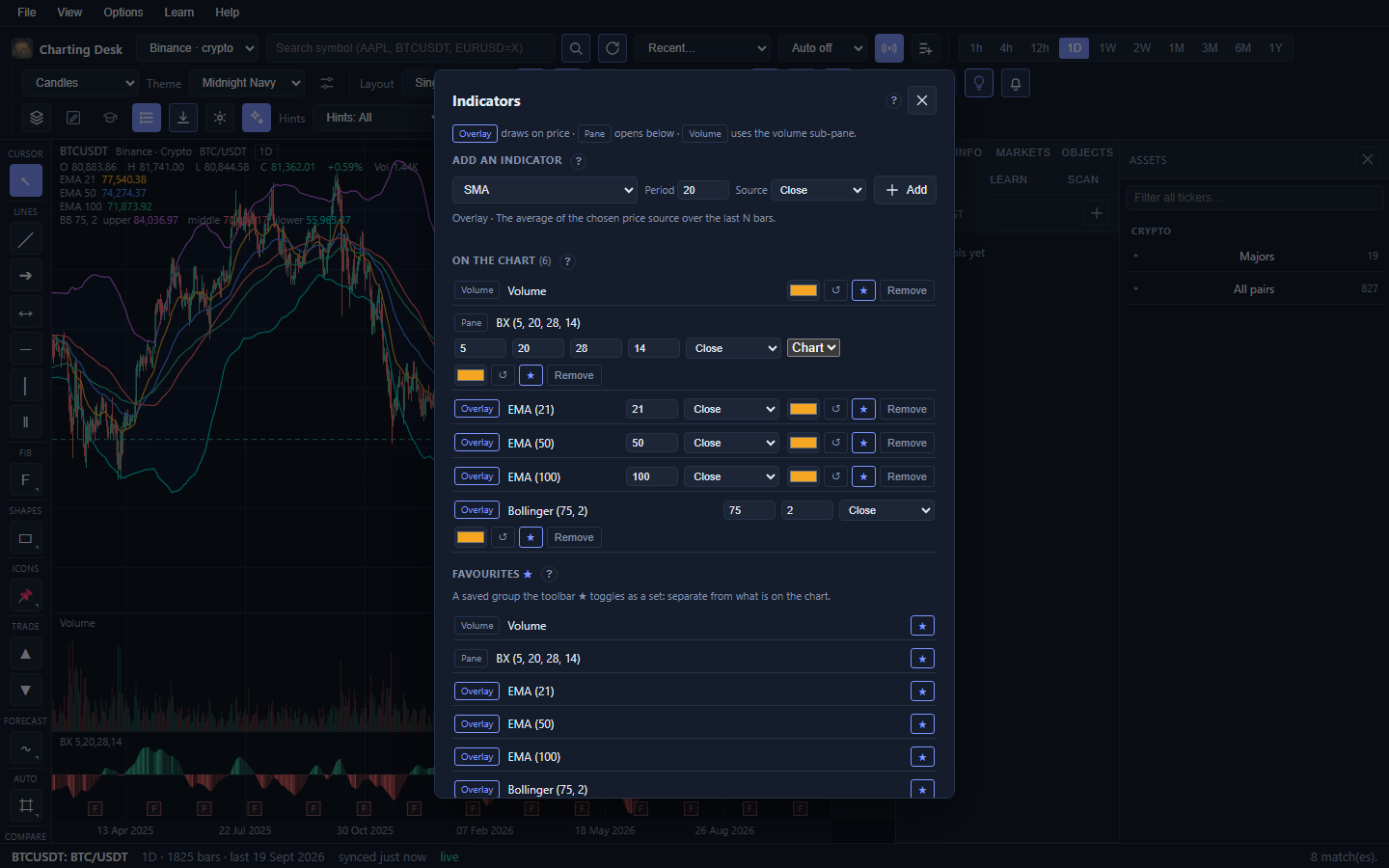Open the View menu
The height and width of the screenshot is (868, 1389).
tap(69, 13)
